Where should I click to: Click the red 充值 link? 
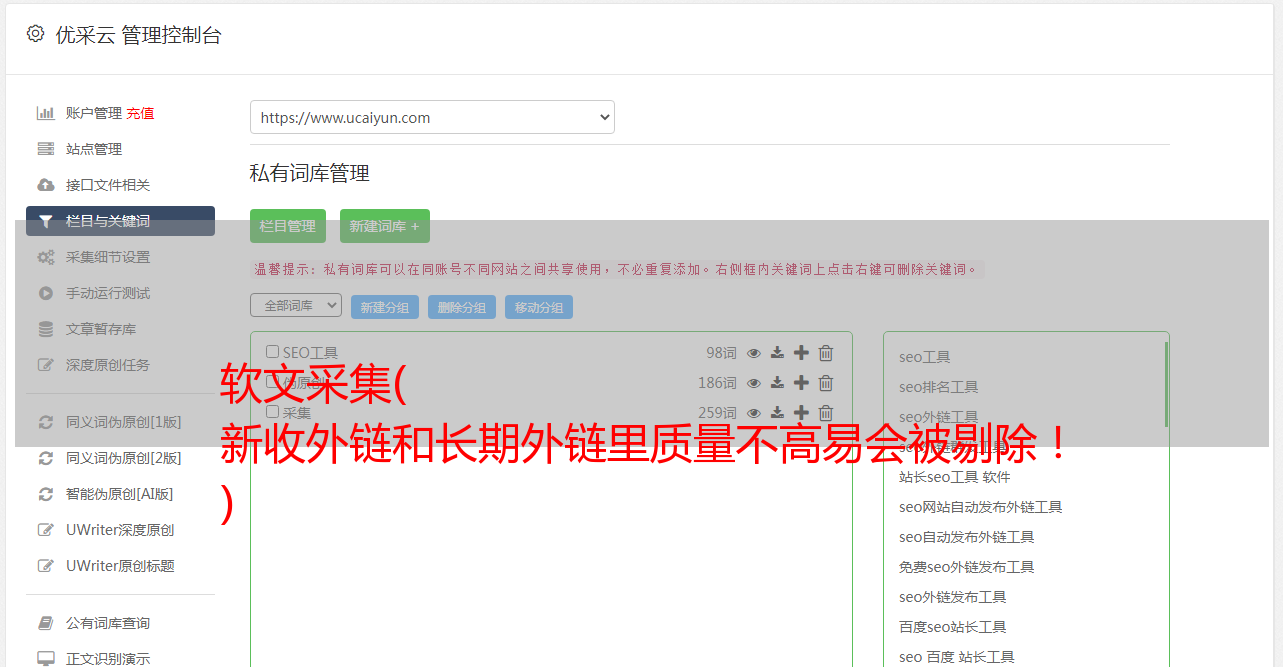point(140,113)
